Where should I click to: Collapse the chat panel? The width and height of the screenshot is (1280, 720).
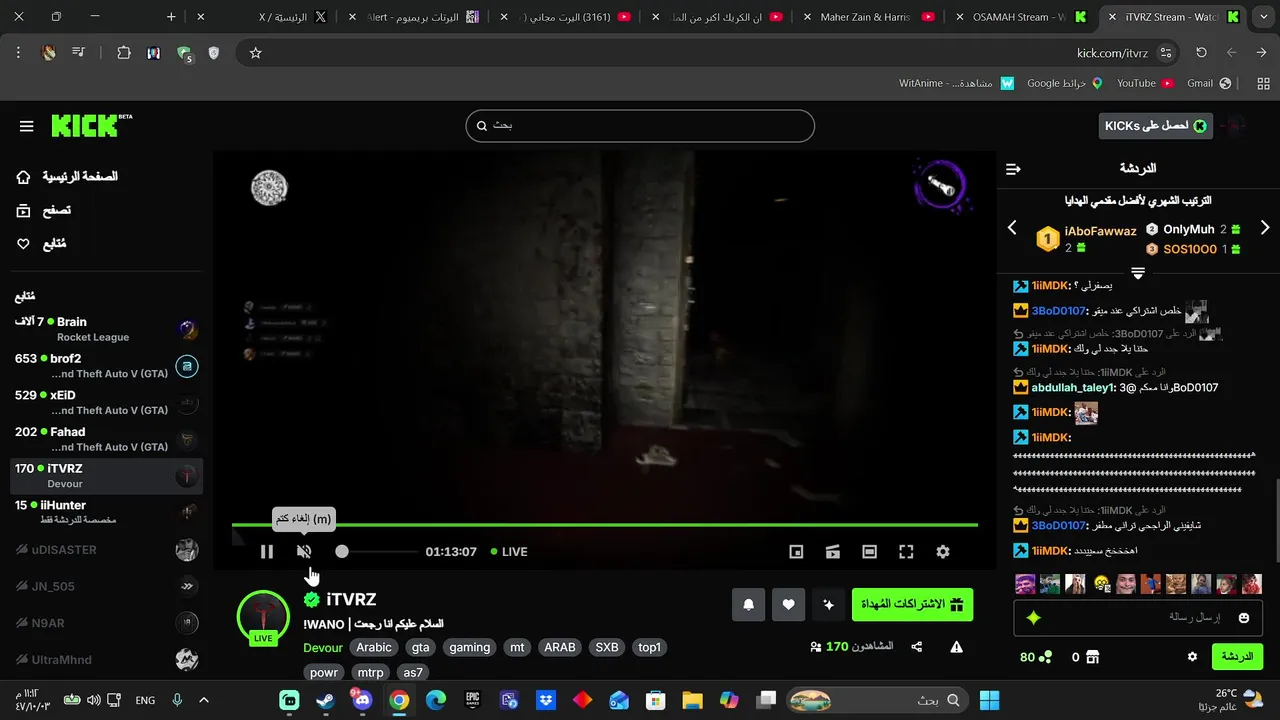1013,169
